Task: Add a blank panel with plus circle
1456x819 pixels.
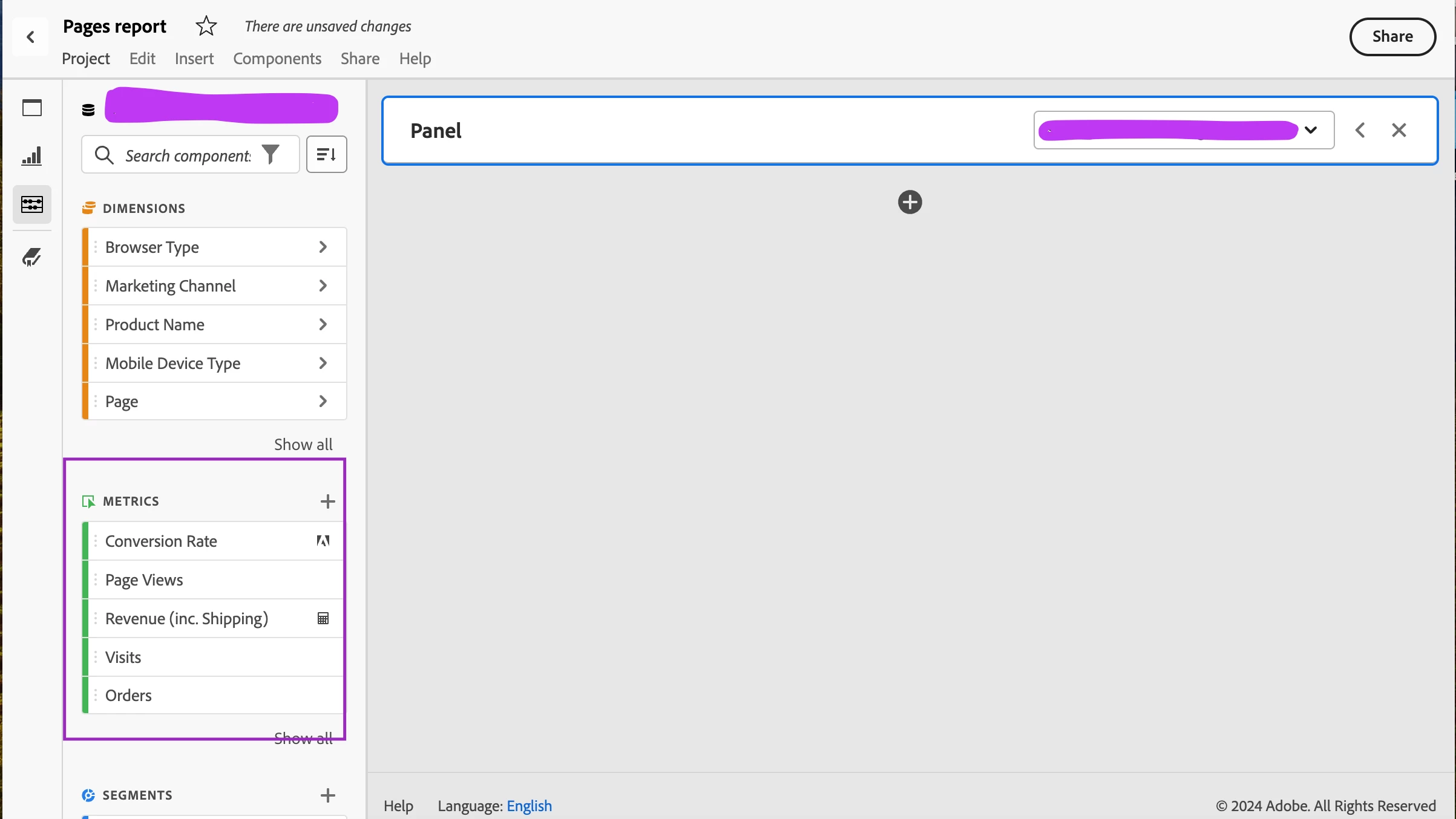Action: click(x=910, y=202)
